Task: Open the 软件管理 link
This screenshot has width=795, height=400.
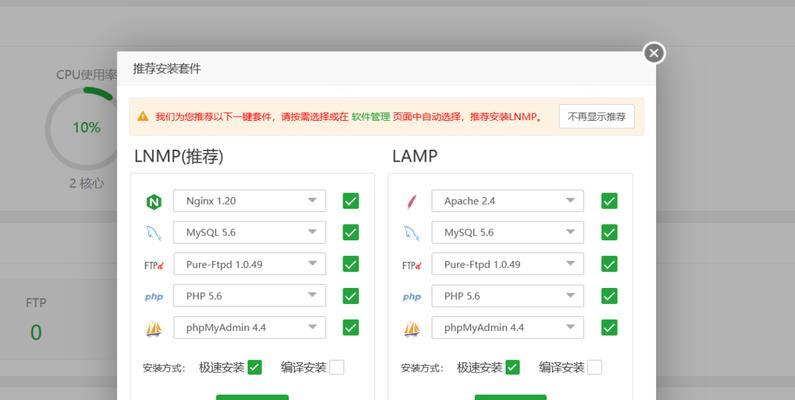Action: pyautogui.click(x=371, y=117)
